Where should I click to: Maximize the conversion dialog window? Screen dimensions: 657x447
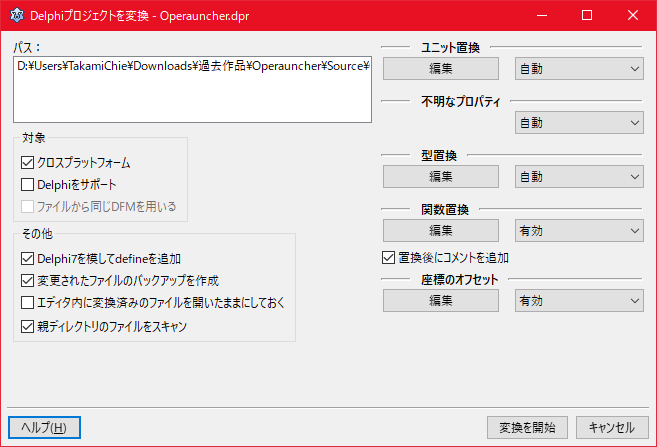[587, 16]
